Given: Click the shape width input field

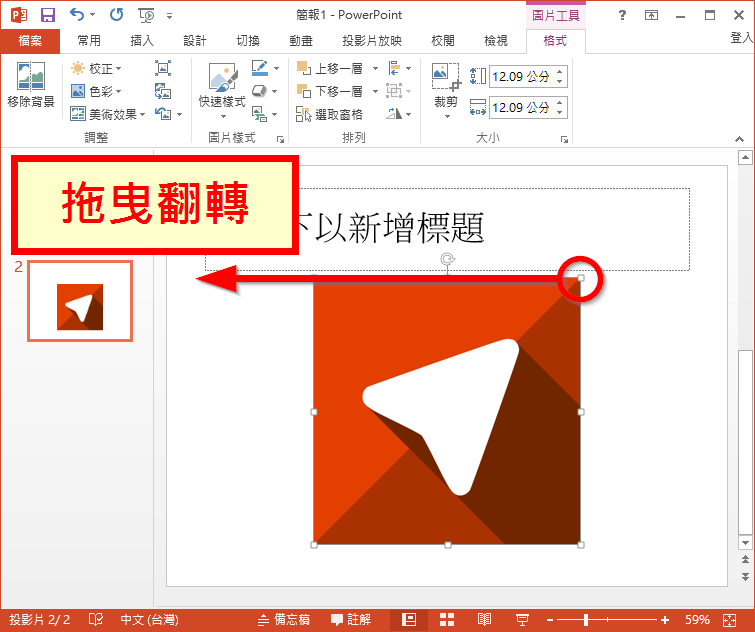Looking at the screenshot, I should coord(521,107).
